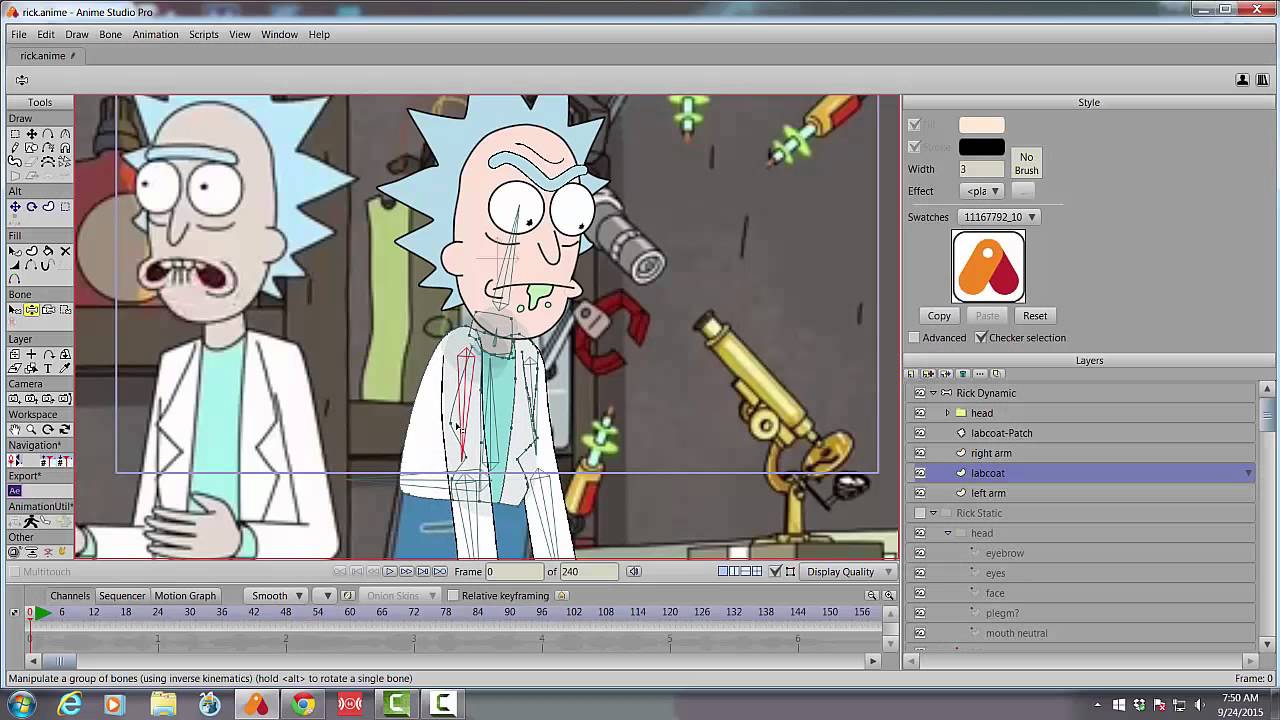
Task: Open Anime Studio icon in Windows taskbar
Action: 257,705
